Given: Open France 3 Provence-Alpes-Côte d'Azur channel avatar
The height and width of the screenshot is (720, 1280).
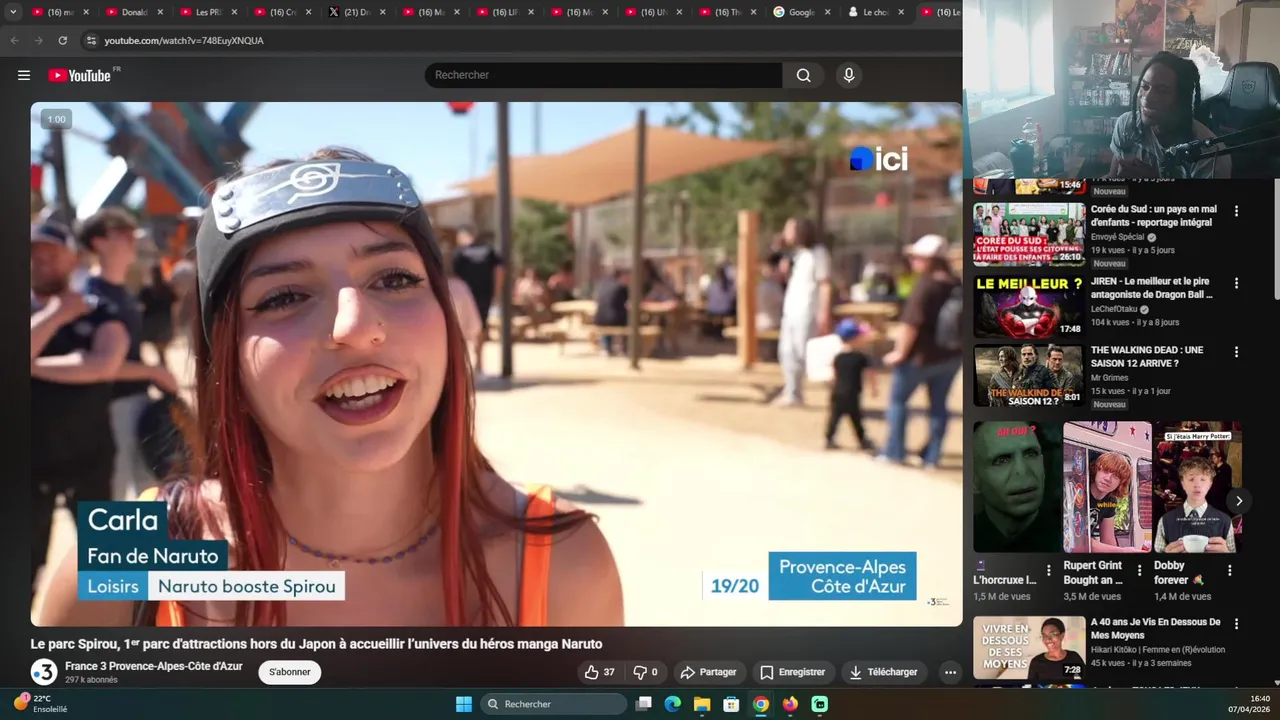Looking at the screenshot, I should click(44, 672).
